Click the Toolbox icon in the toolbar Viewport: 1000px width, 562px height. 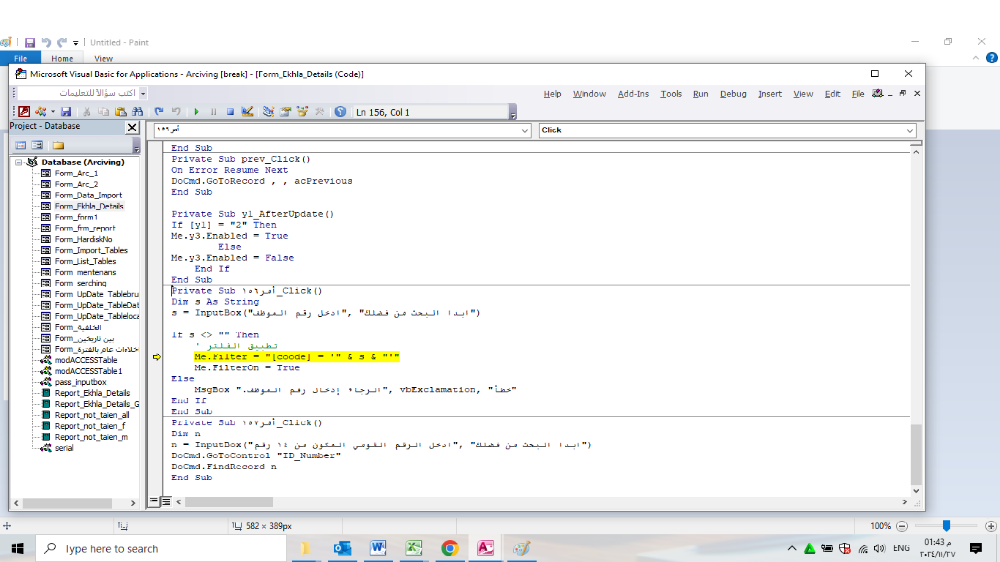click(320, 112)
